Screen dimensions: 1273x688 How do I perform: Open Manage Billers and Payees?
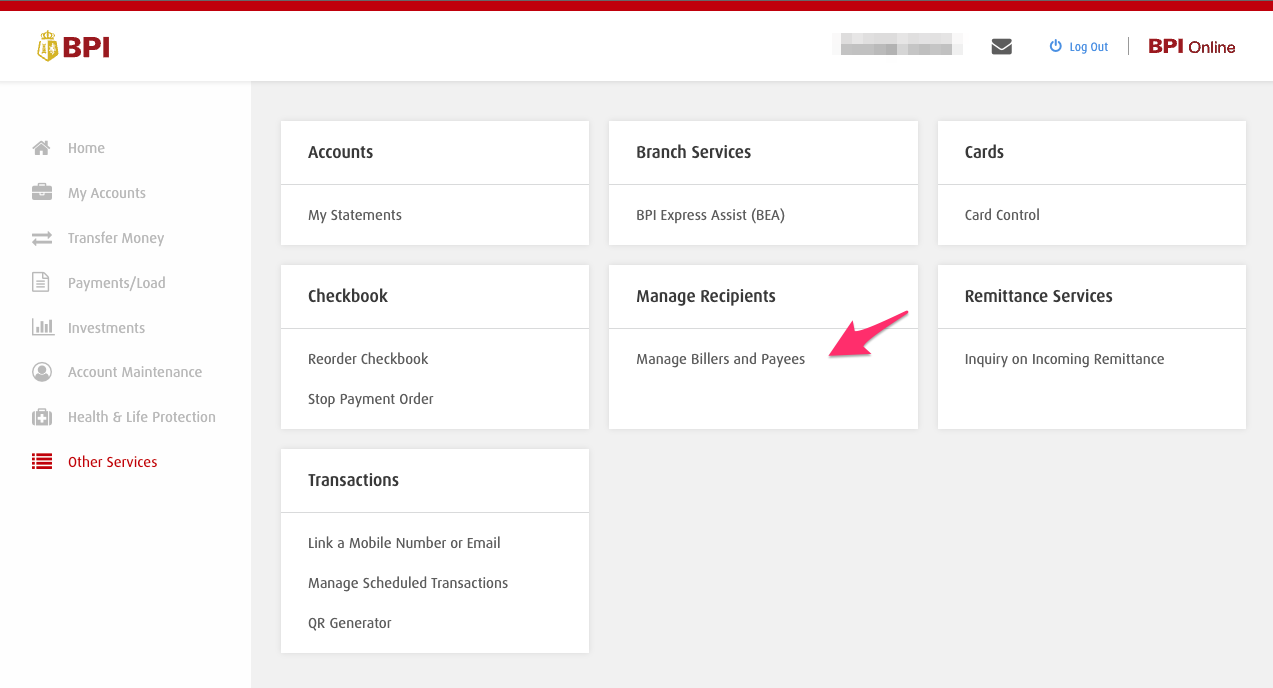pos(721,359)
